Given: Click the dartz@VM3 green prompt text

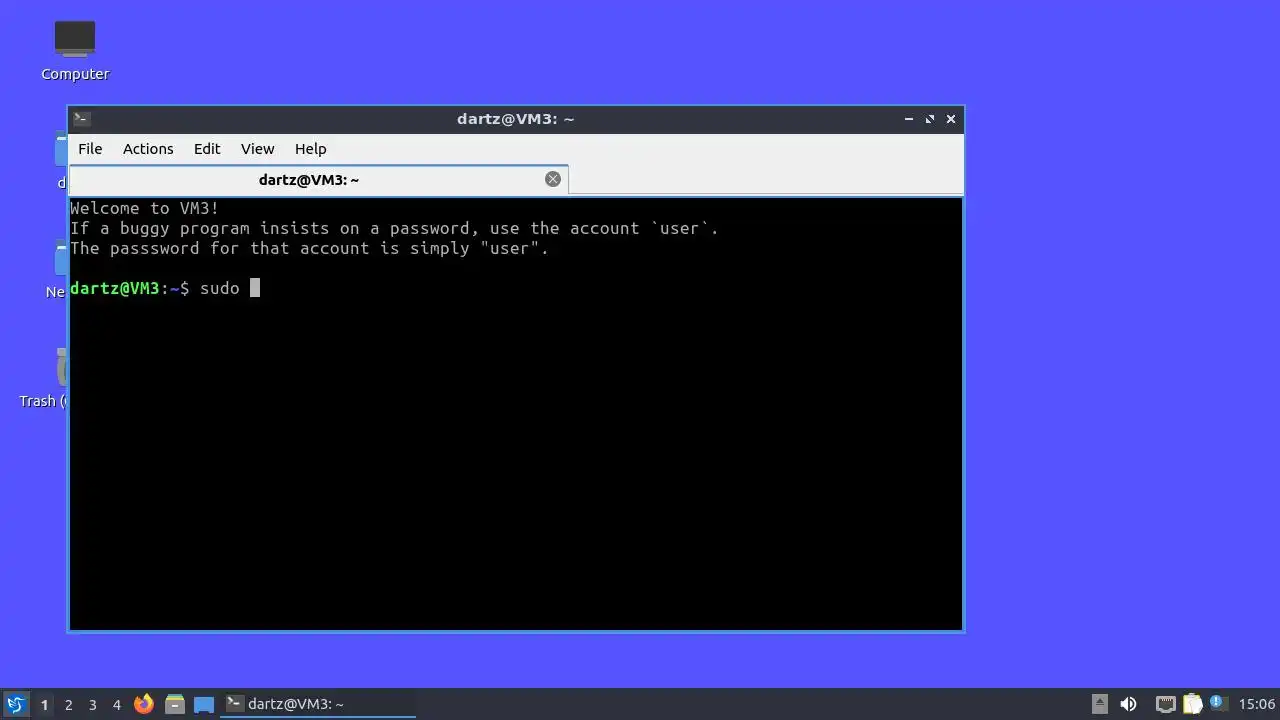Looking at the screenshot, I should click(x=115, y=288).
